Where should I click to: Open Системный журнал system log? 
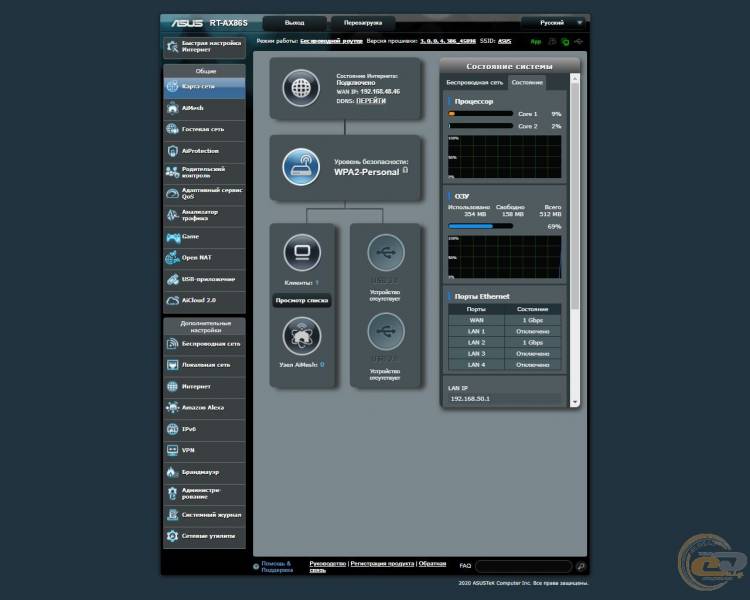pyautogui.click(x=204, y=515)
